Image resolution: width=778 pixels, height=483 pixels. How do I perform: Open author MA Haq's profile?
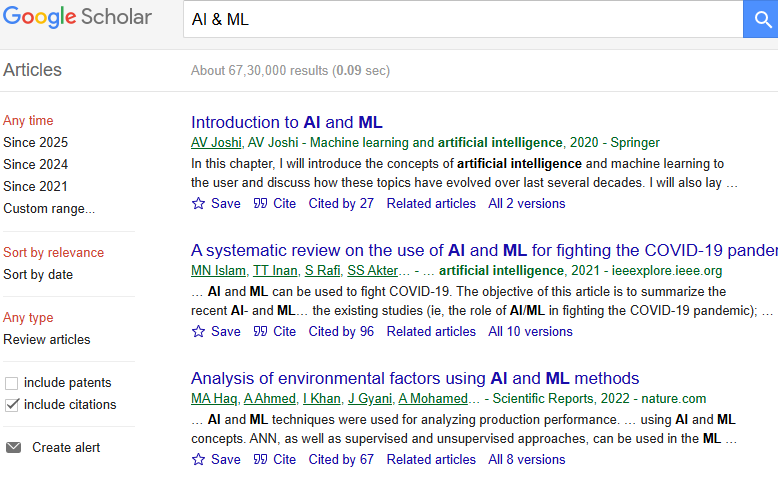(x=214, y=399)
